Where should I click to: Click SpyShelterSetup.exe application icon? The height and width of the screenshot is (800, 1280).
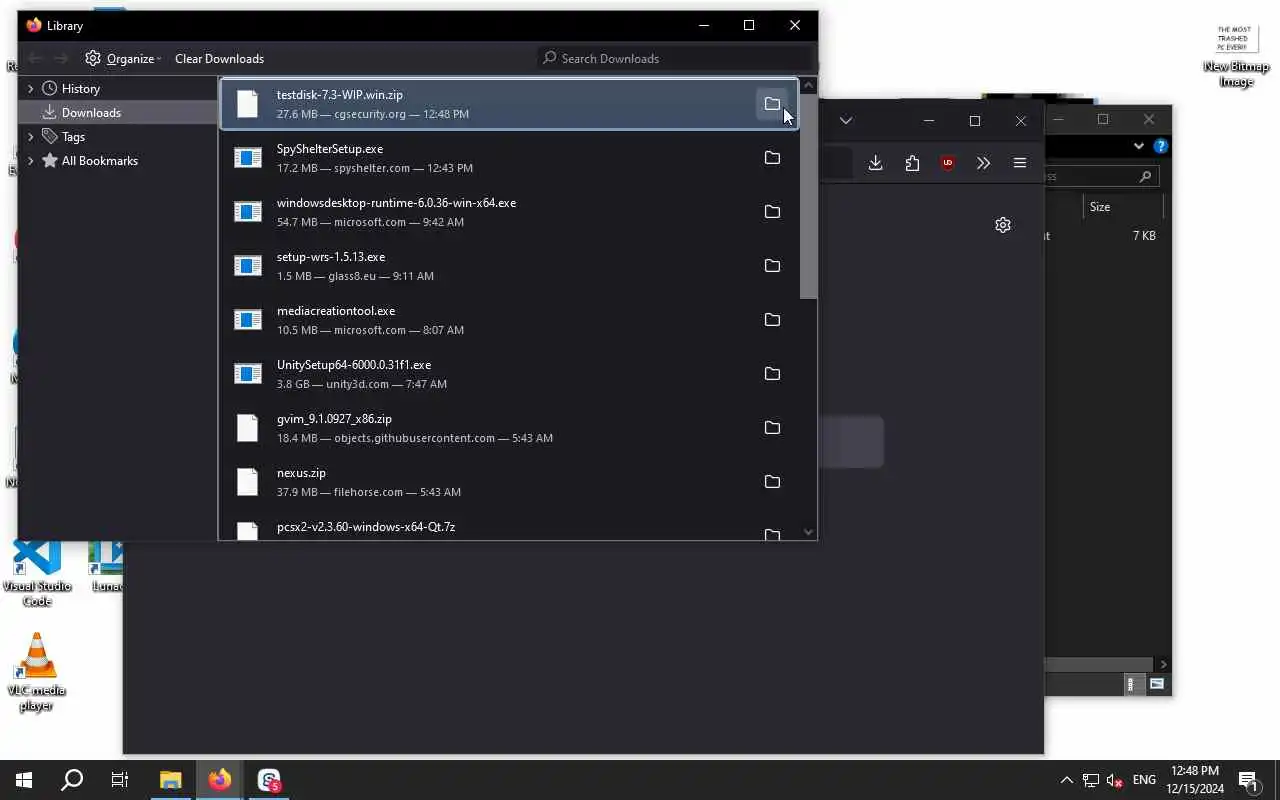[x=247, y=158]
